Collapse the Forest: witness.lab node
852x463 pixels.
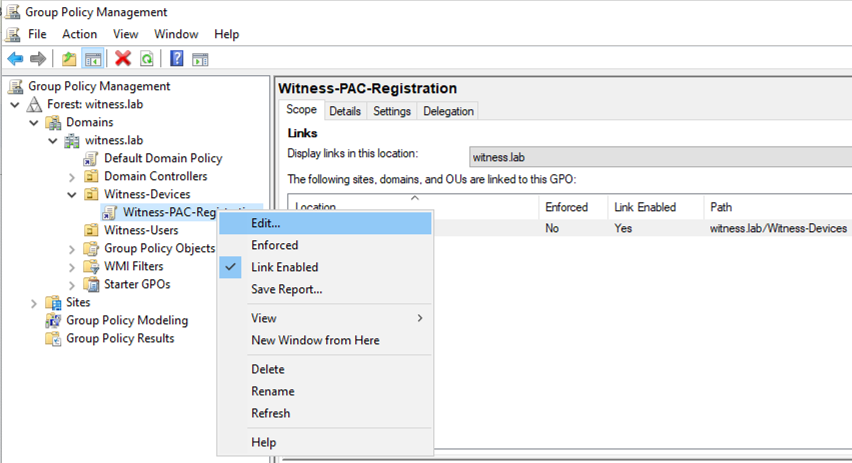[x=15, y=104]
